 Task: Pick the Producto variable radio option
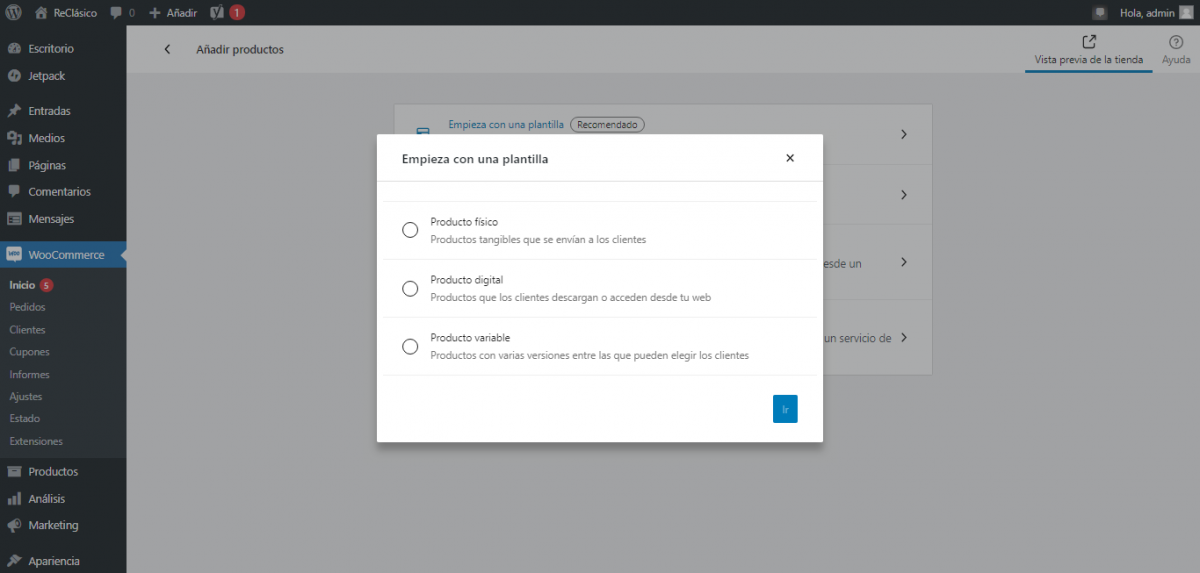point(410,346)
